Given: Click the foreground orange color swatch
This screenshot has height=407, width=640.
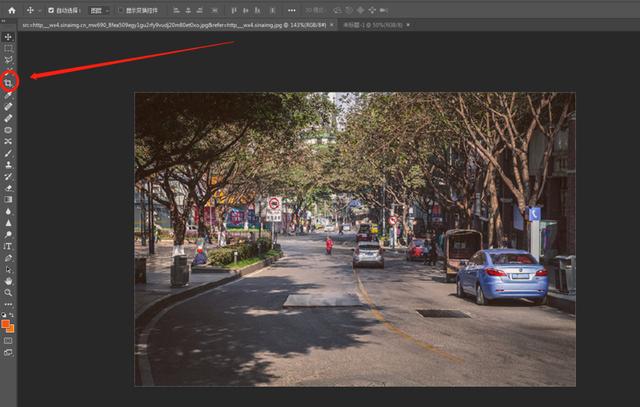Looking at the screenshot, I should [x=6, y=323].
